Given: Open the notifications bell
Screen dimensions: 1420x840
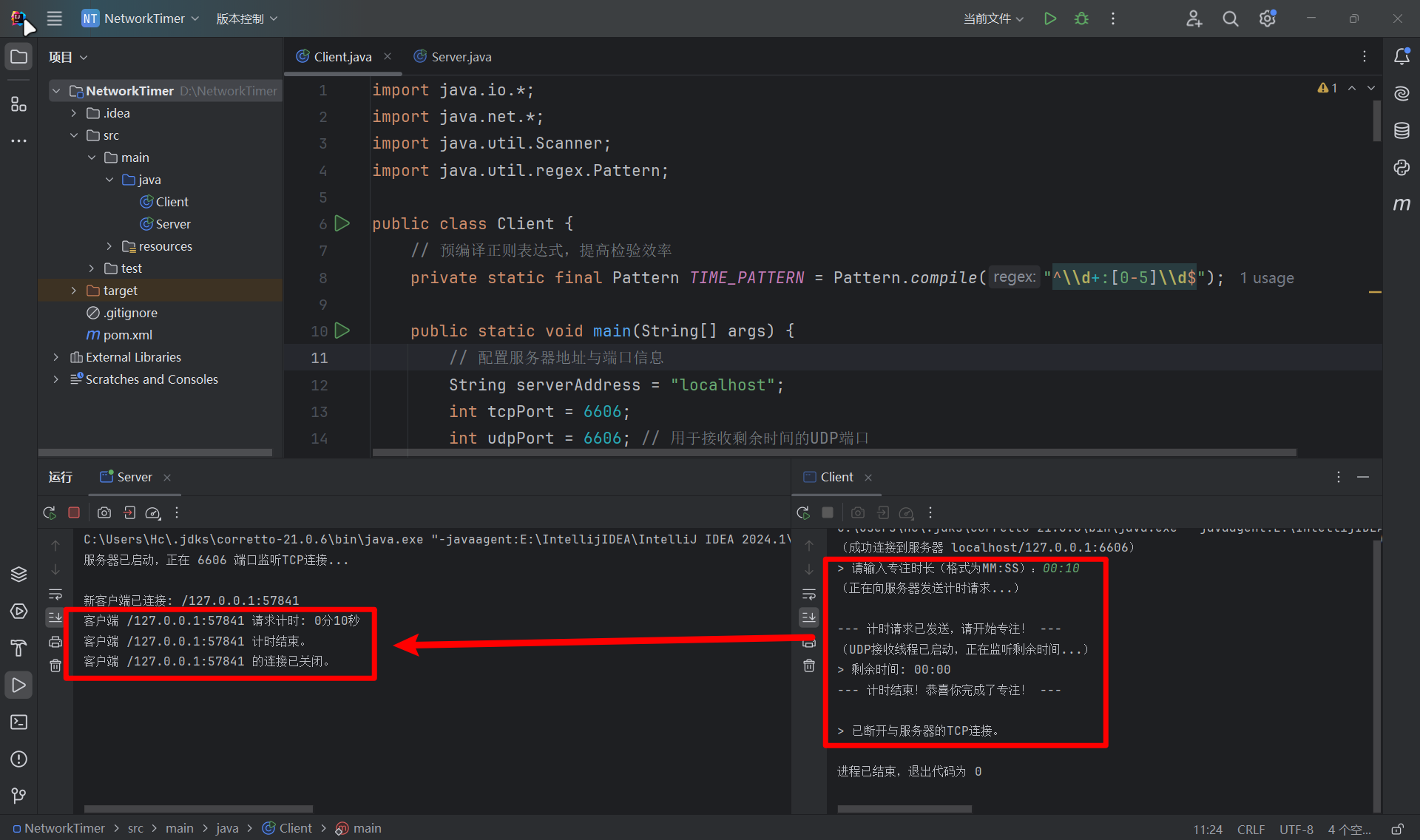Looking at the screenshot, I should 1402,56.
